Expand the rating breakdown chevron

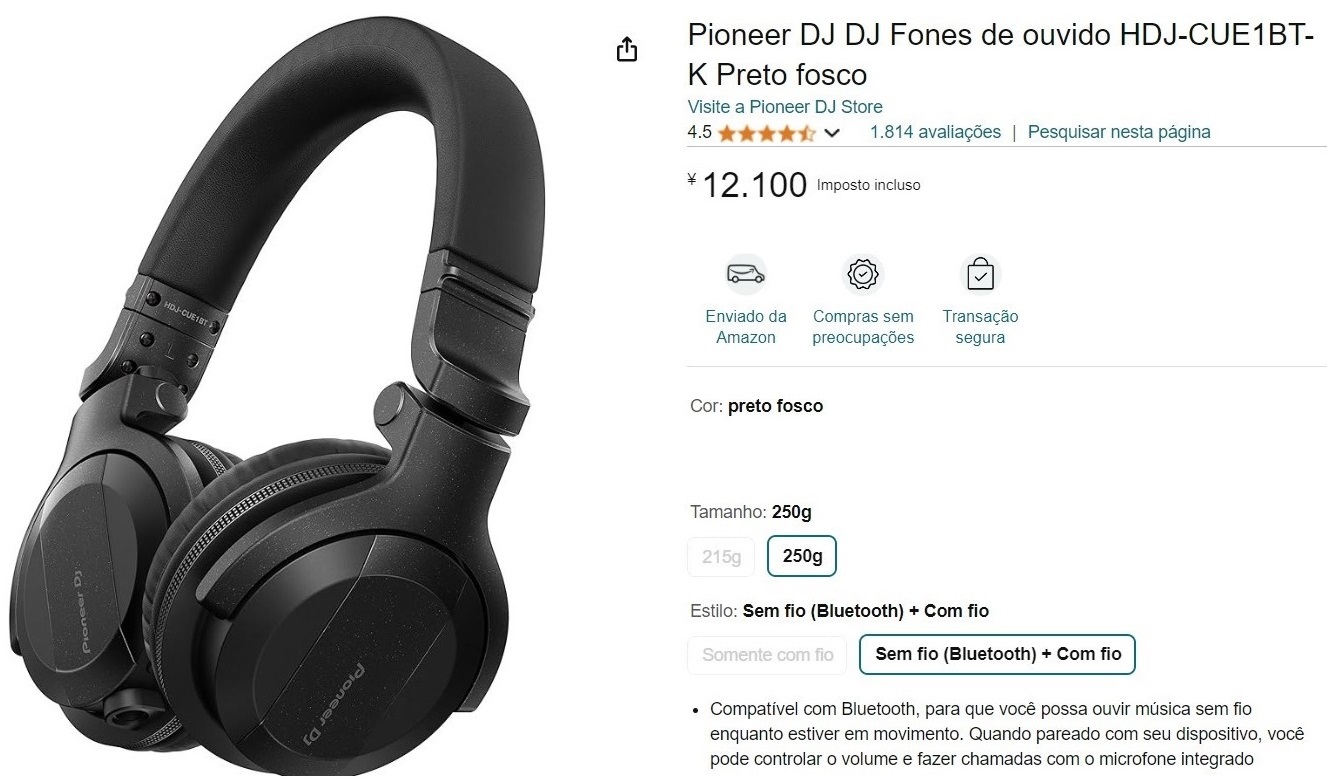click(832, 133)
